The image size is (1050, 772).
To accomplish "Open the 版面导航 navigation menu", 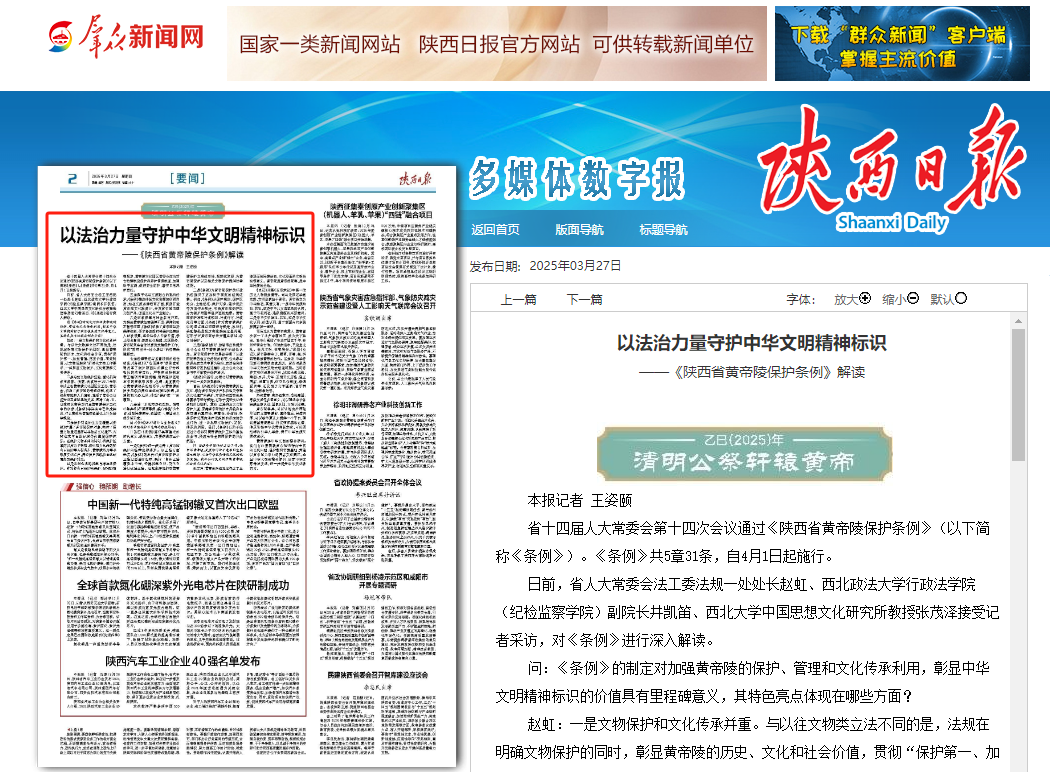I will [579, 230].
